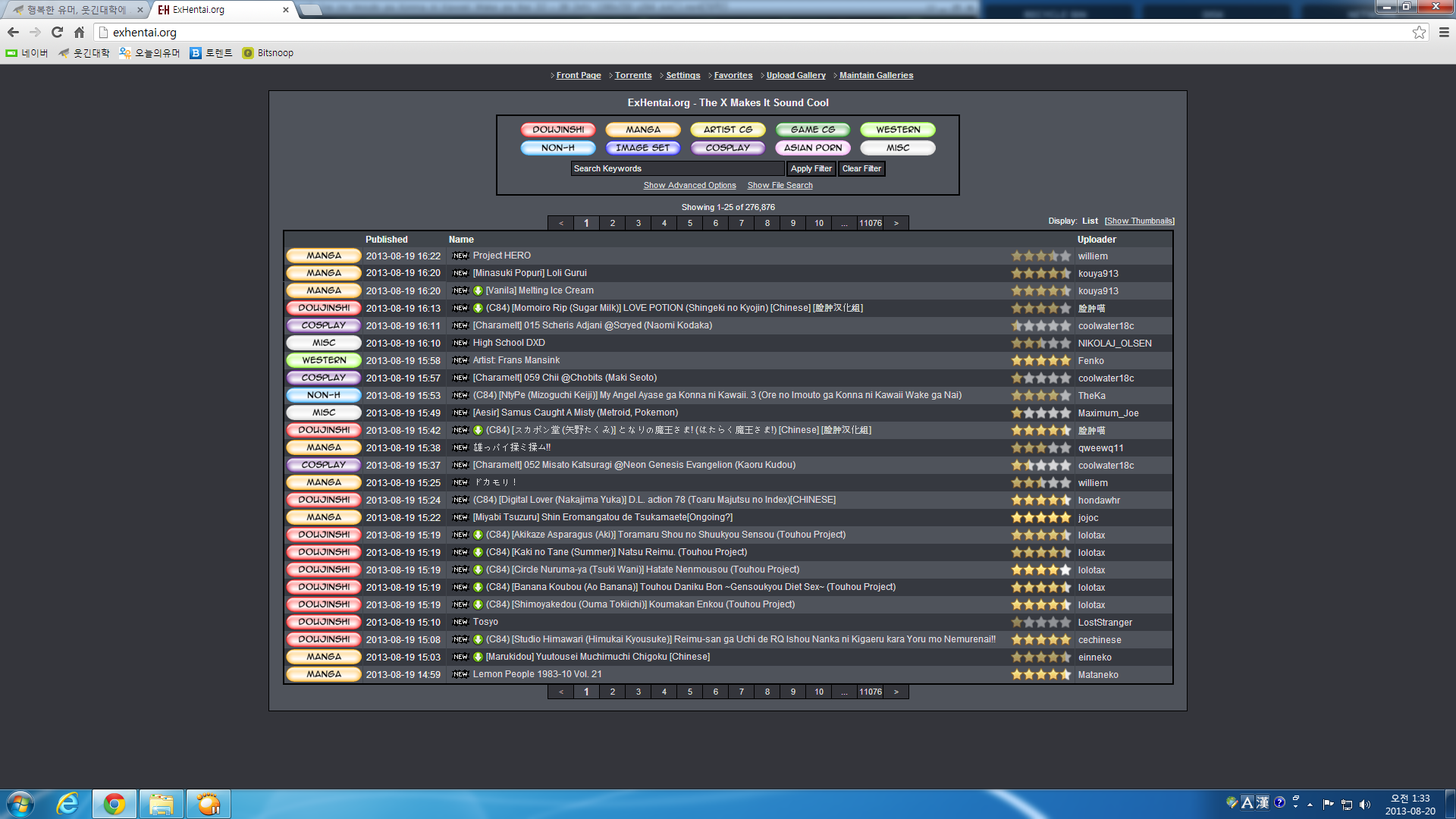The image size is (1456, 819).
Task: Click the IME help icon in tray
Action: [x=1279, y=802]
